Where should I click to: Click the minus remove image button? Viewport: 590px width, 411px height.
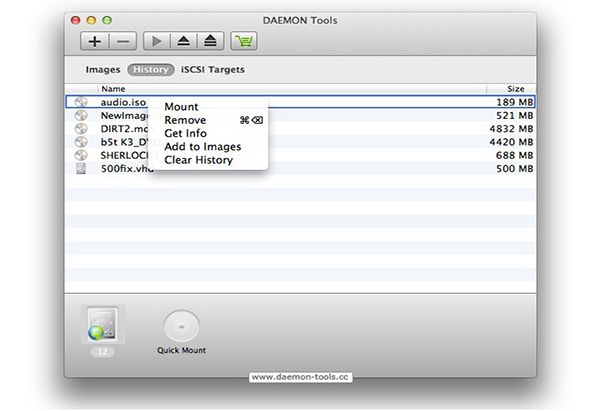pos(123,41)
